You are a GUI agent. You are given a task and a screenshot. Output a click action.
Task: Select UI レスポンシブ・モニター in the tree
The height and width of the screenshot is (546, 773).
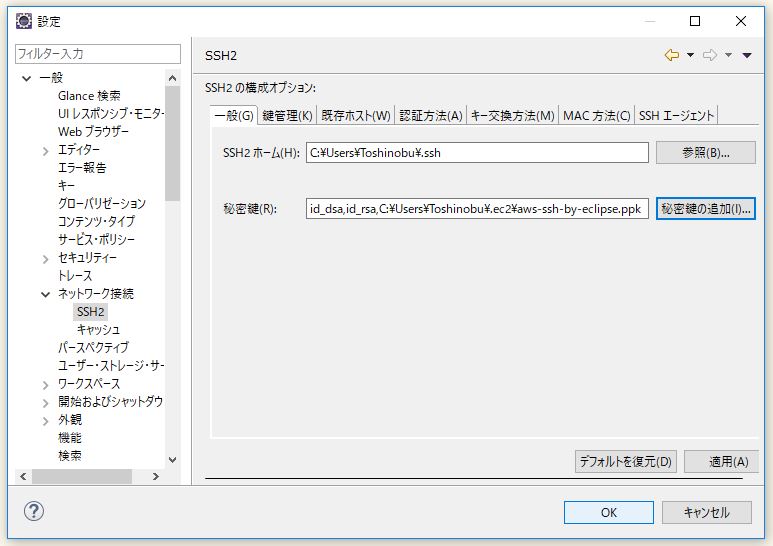tap(111, 114)
